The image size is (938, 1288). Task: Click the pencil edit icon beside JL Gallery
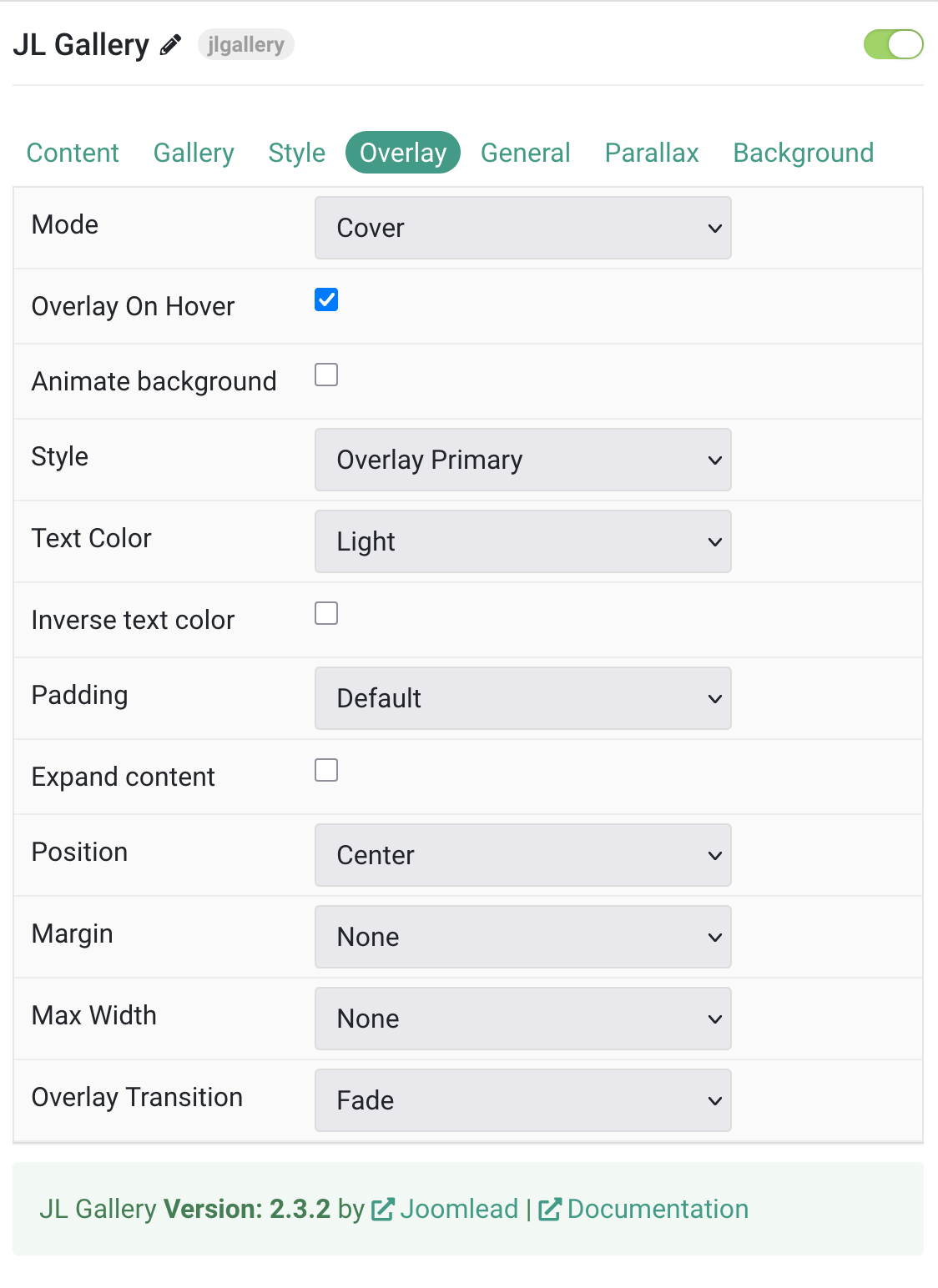point(170,44)
